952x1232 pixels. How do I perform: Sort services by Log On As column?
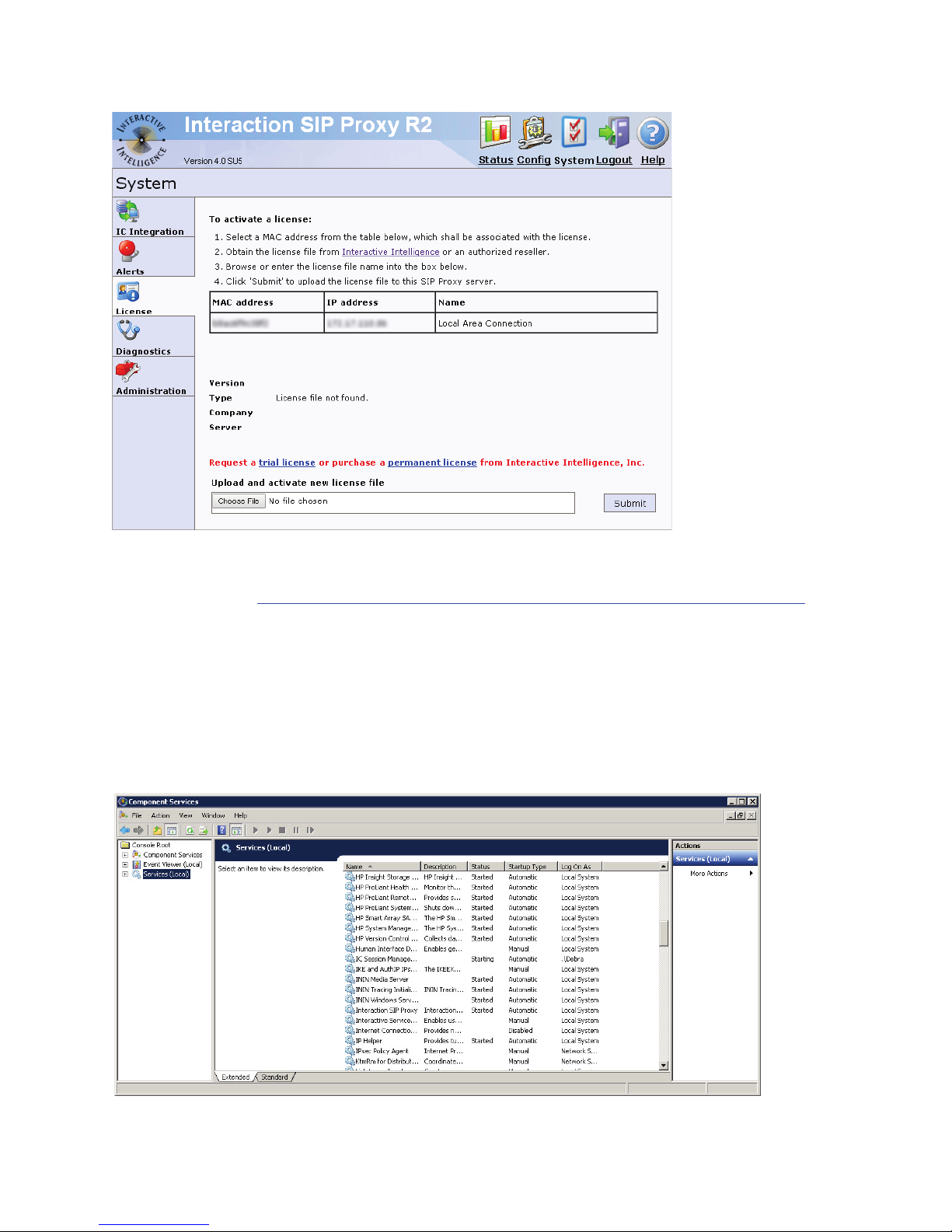[581, 867]
